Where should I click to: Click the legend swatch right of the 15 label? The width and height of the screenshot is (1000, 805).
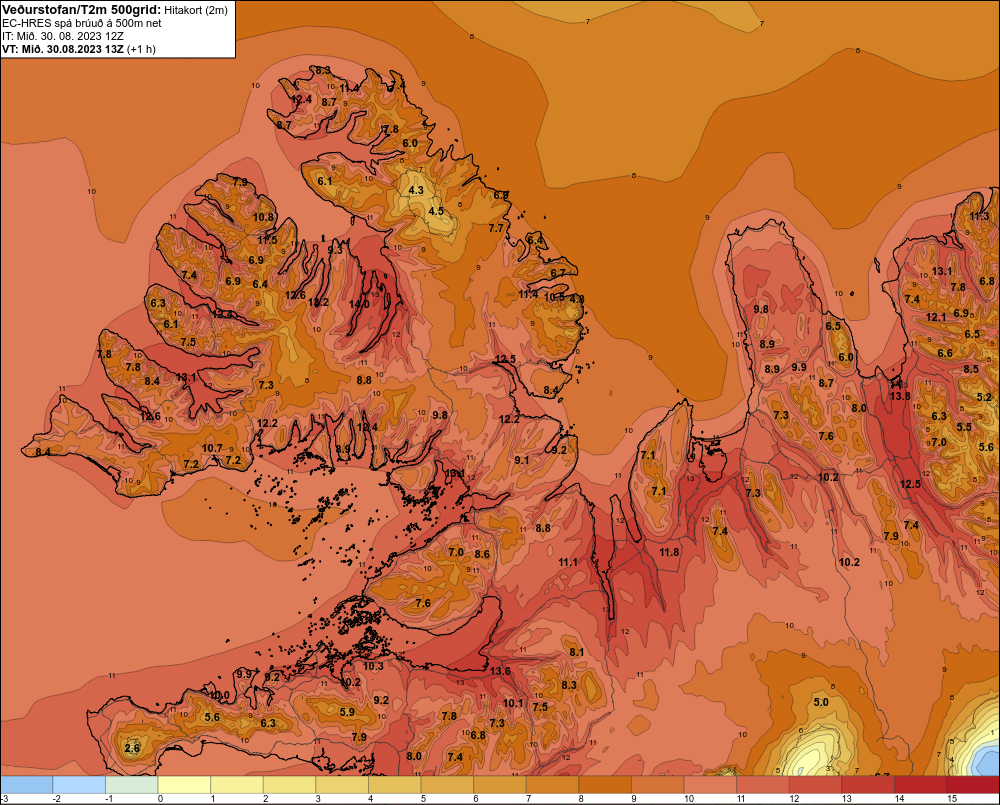point(973,785)
